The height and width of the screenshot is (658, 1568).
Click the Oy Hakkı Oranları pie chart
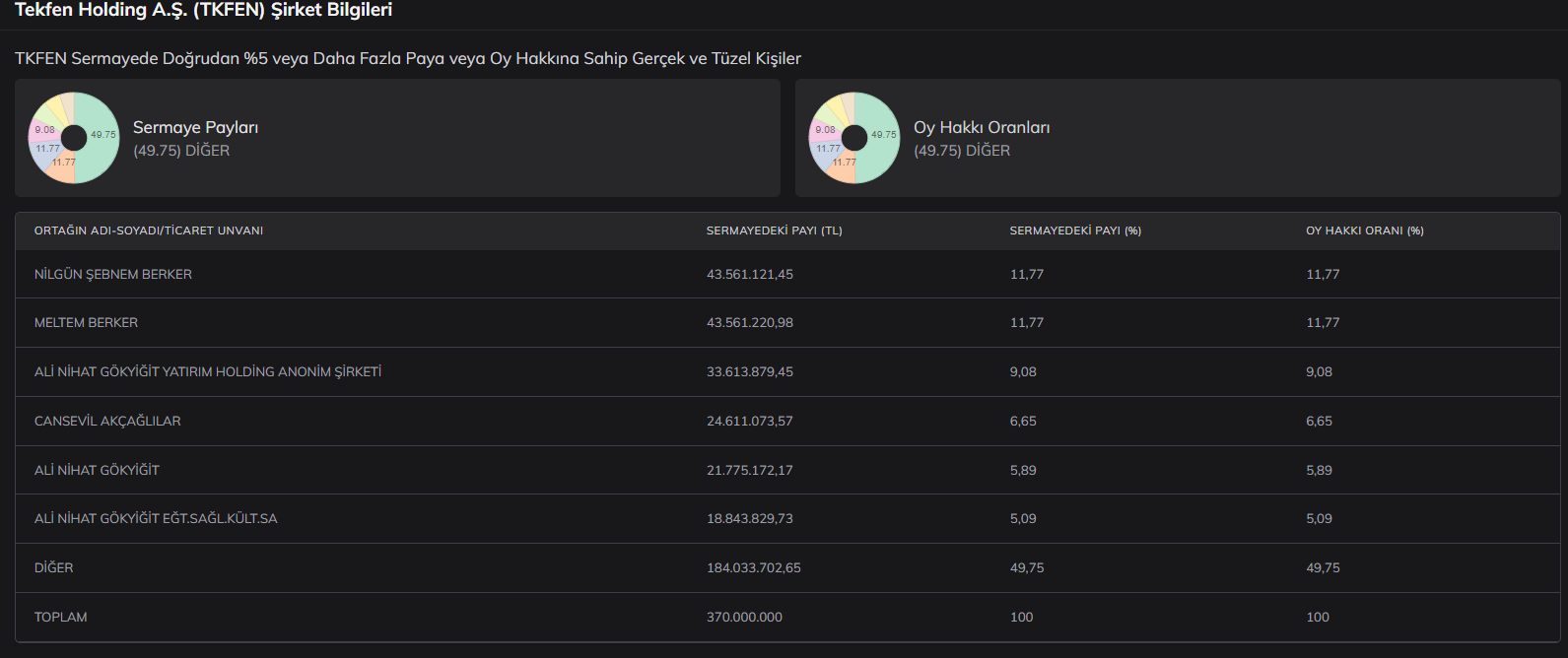[854, 138]
